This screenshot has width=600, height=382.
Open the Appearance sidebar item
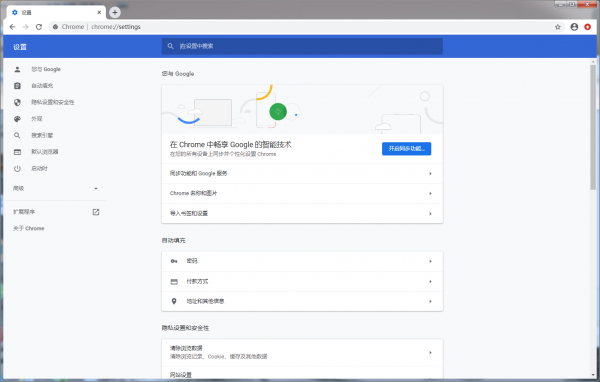click(37, 119)
